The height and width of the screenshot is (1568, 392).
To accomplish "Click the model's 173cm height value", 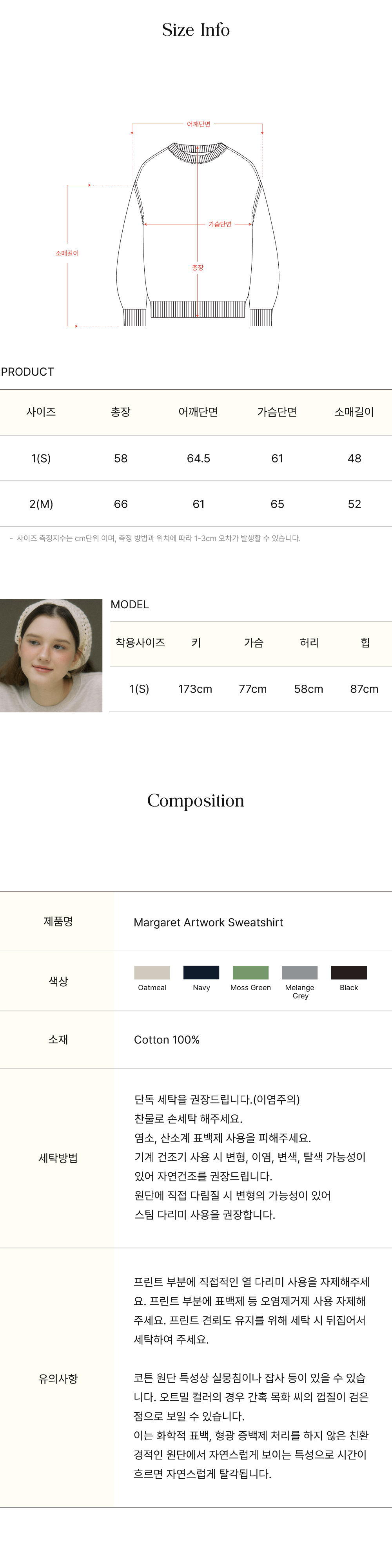I will point(195,689).
